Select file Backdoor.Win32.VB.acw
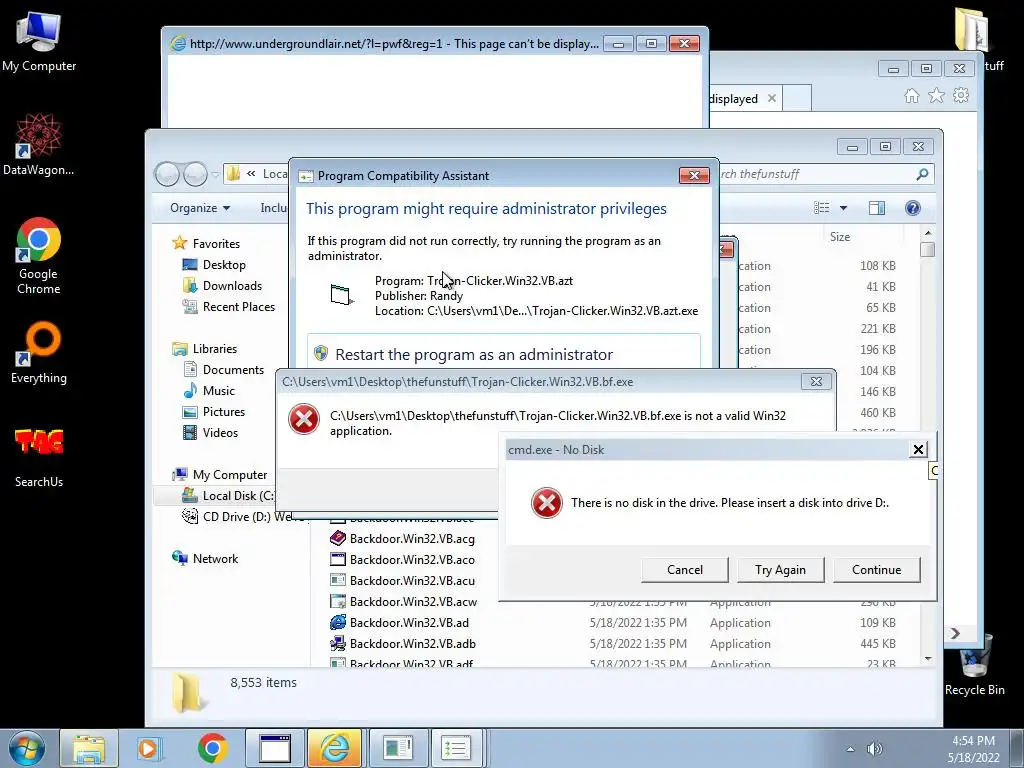The height and width of the screenshot is (768, 1024). pyautogui.click(x=413, y=601)
